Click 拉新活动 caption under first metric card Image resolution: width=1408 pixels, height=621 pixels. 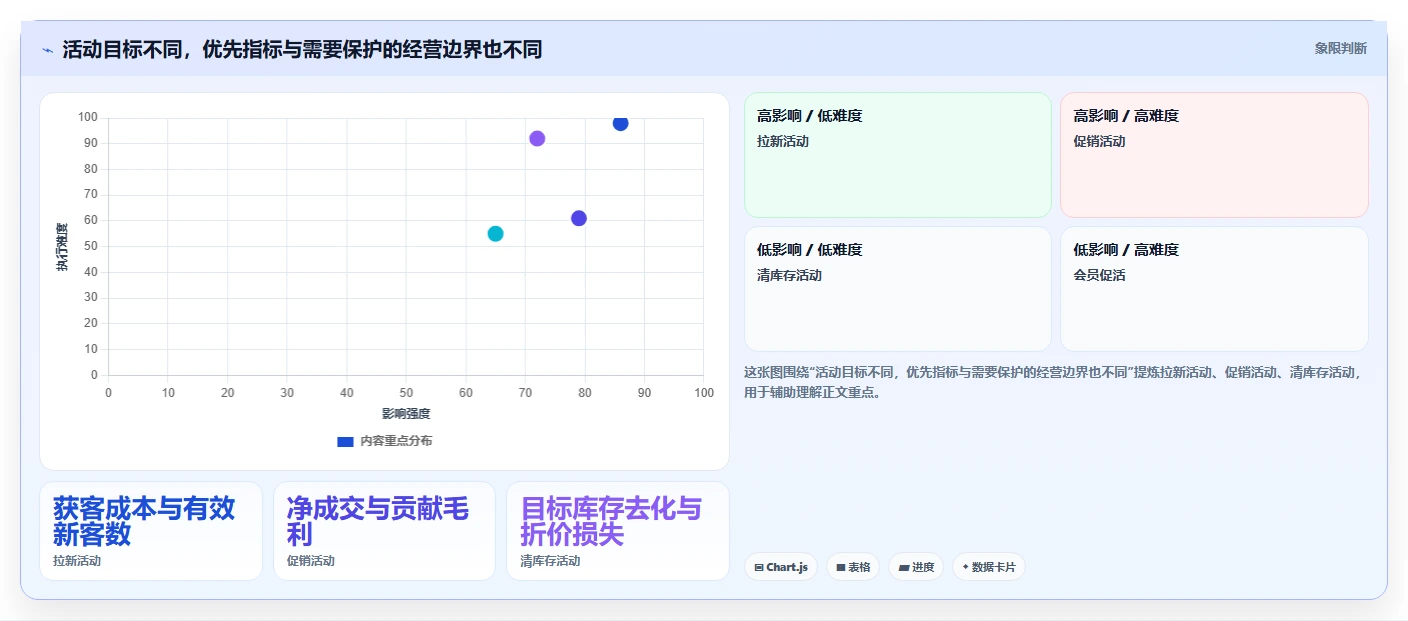[x=77, y=561]
